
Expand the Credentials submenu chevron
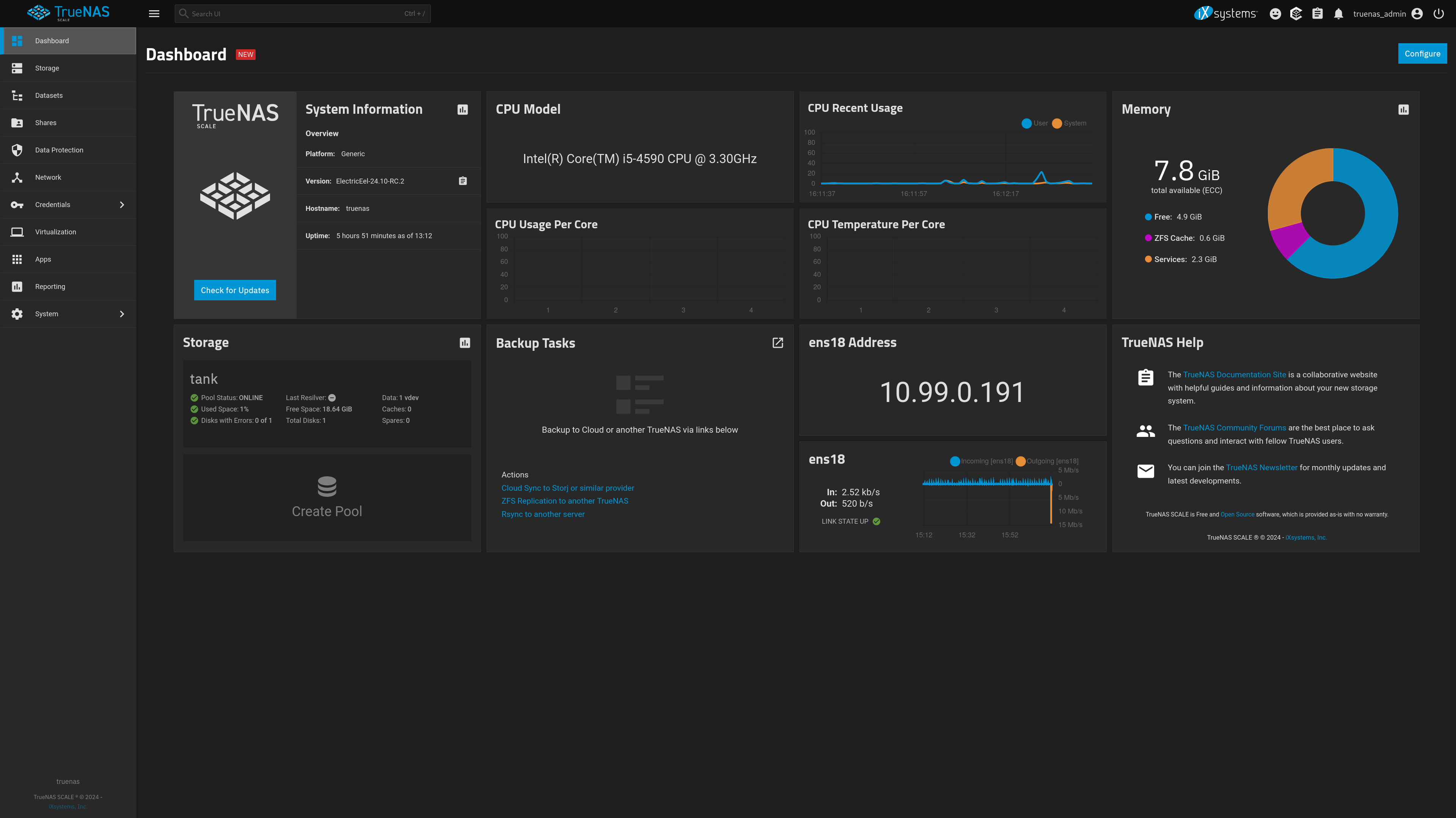coord(121,205)
